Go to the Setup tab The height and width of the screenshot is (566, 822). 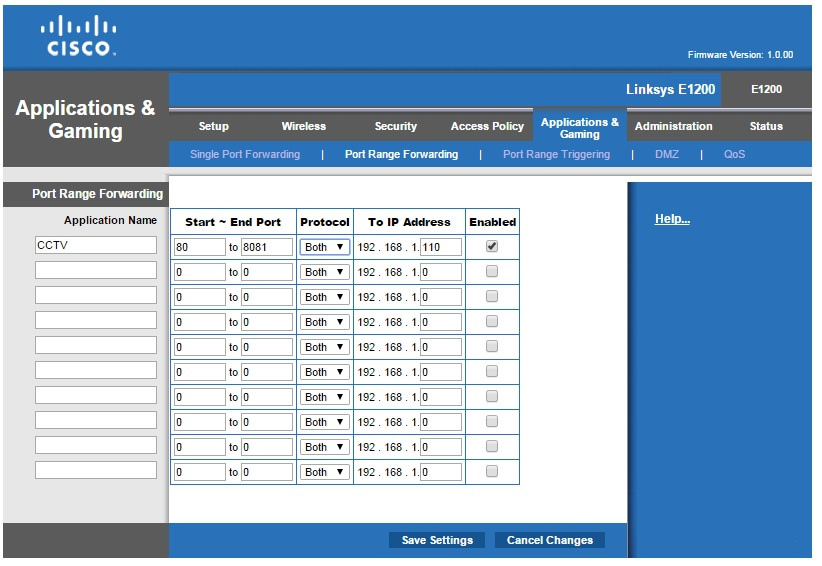click(213, 126)
